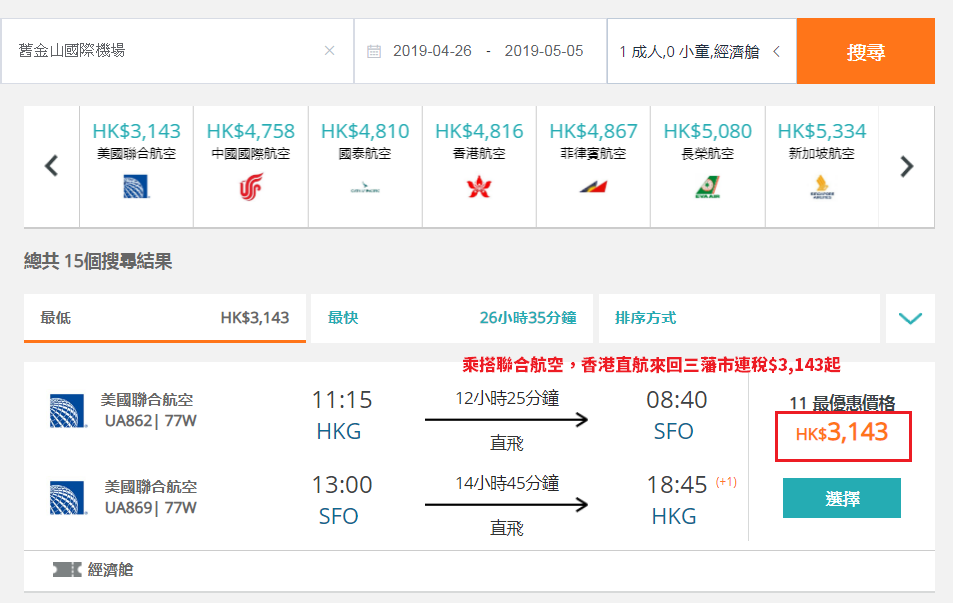Screen dimensions: 953x603
Task: Expand the passengers and cabin class selector
Action: pyautogui.click(x=701, y=51)
